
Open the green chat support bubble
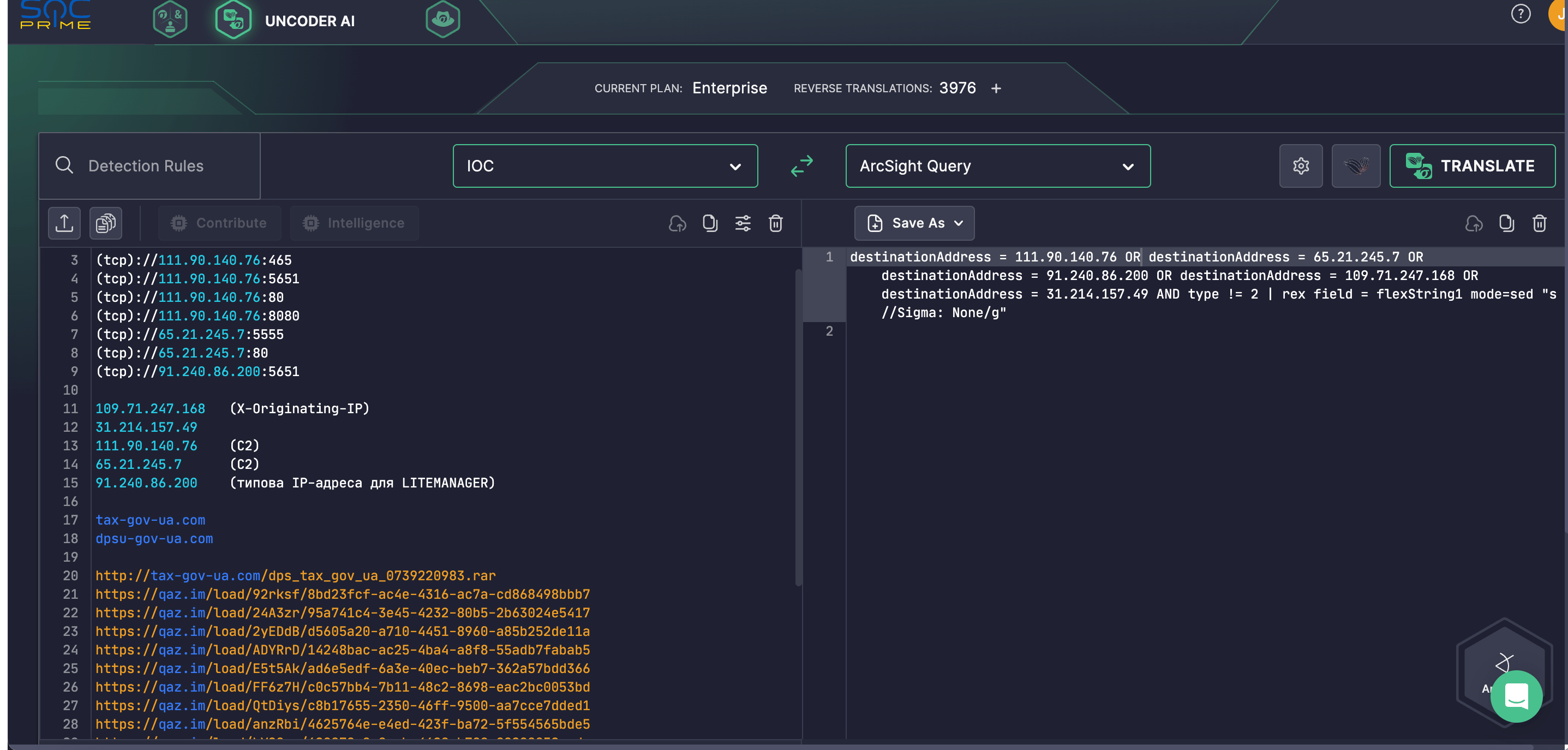tap(1516, 696)
